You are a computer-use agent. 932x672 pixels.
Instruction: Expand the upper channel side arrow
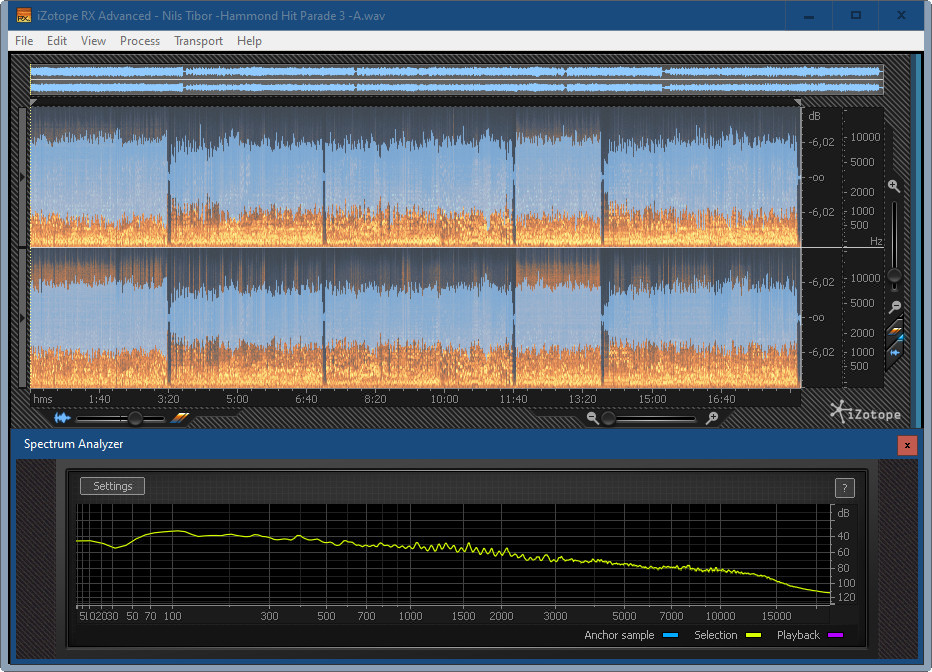(24, 177)
